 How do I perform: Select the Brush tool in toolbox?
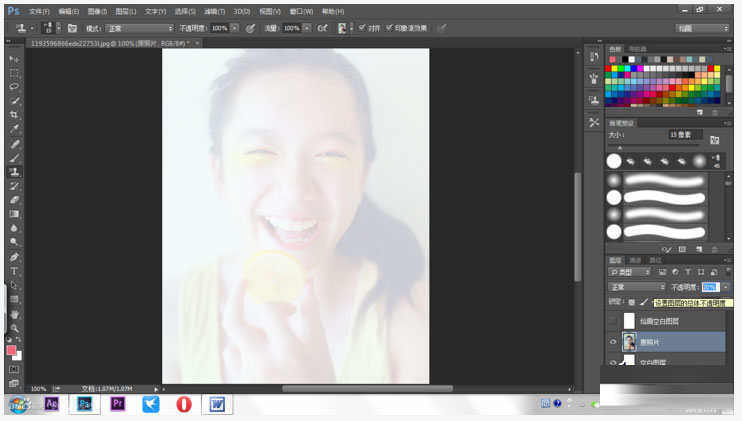(x=14, y=158)
